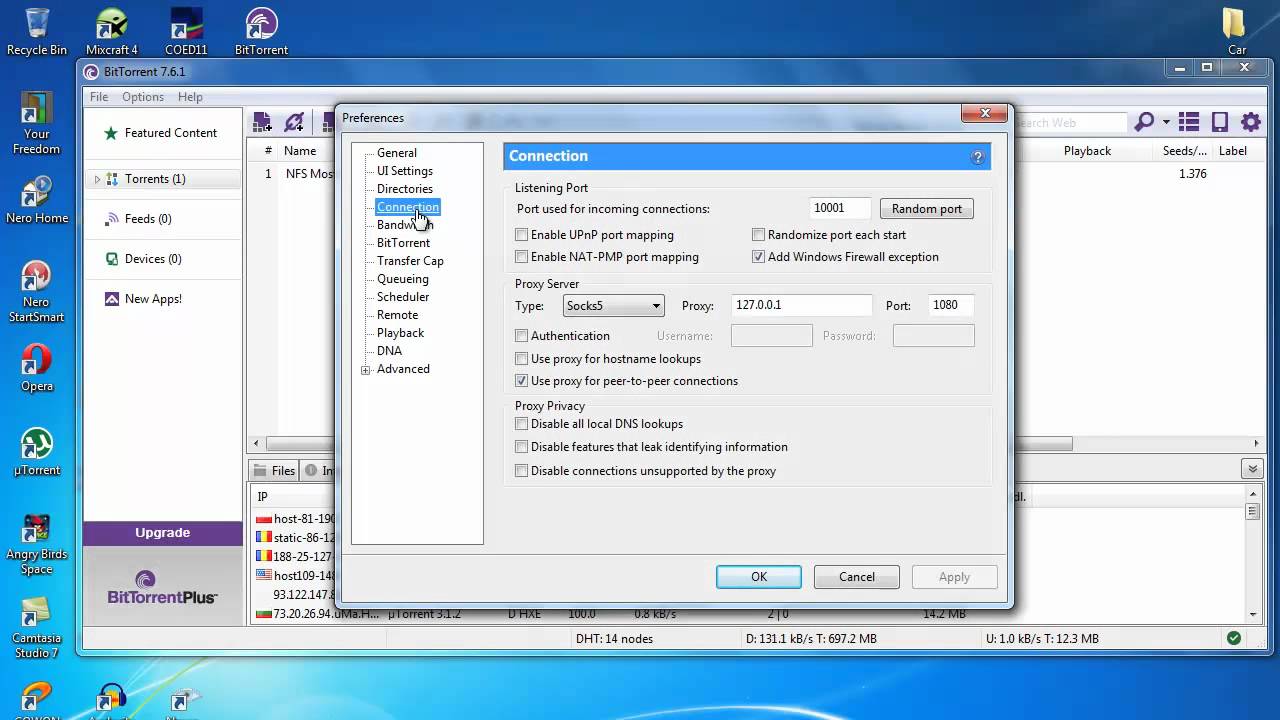This screenshot has height=720, width=1280.
Task: Open the search provider dropdown arrow
Action: (1165, 123)
